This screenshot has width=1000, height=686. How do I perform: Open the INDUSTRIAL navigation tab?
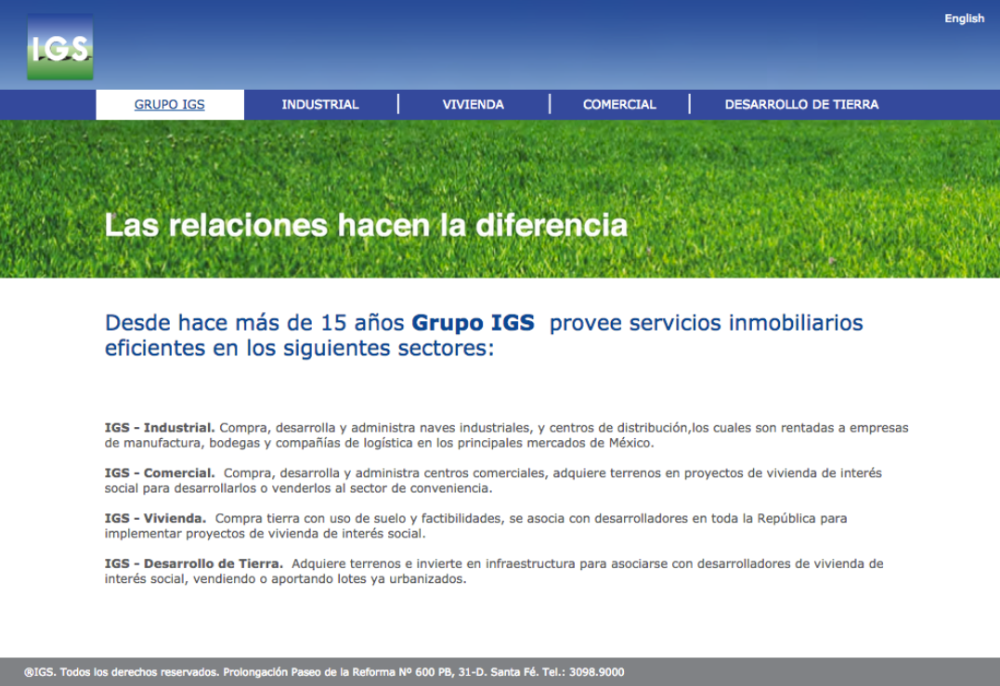point(320,105)
